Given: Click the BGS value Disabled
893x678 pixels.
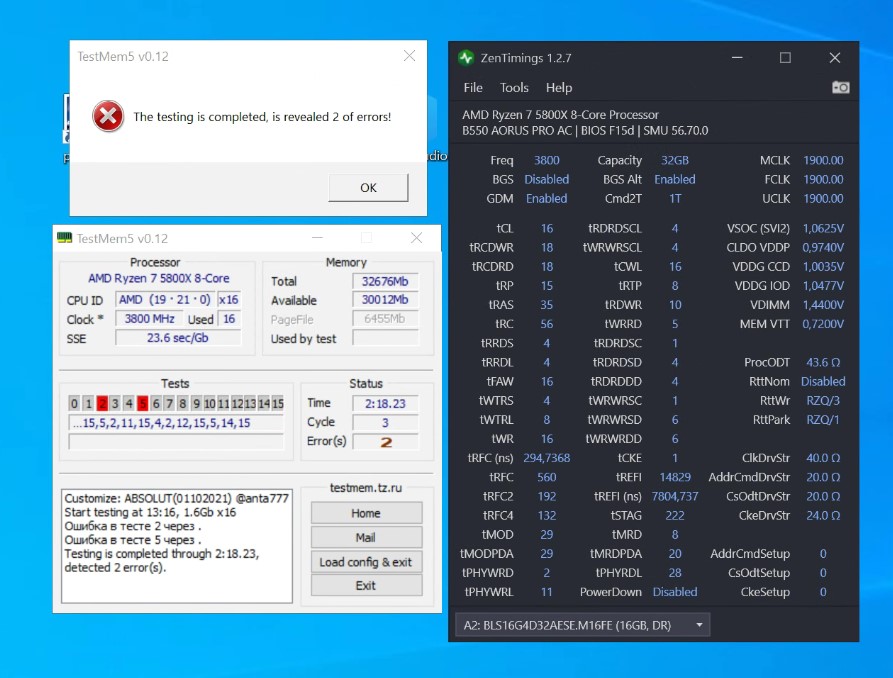Looking at the screenshot, I should point(547,179).
